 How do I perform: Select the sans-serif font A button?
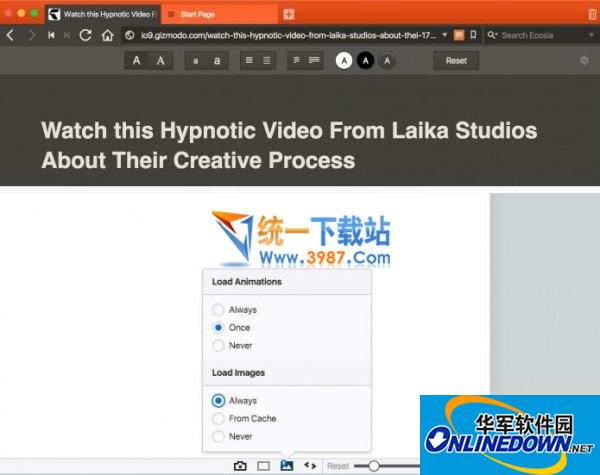coord(136,60)
